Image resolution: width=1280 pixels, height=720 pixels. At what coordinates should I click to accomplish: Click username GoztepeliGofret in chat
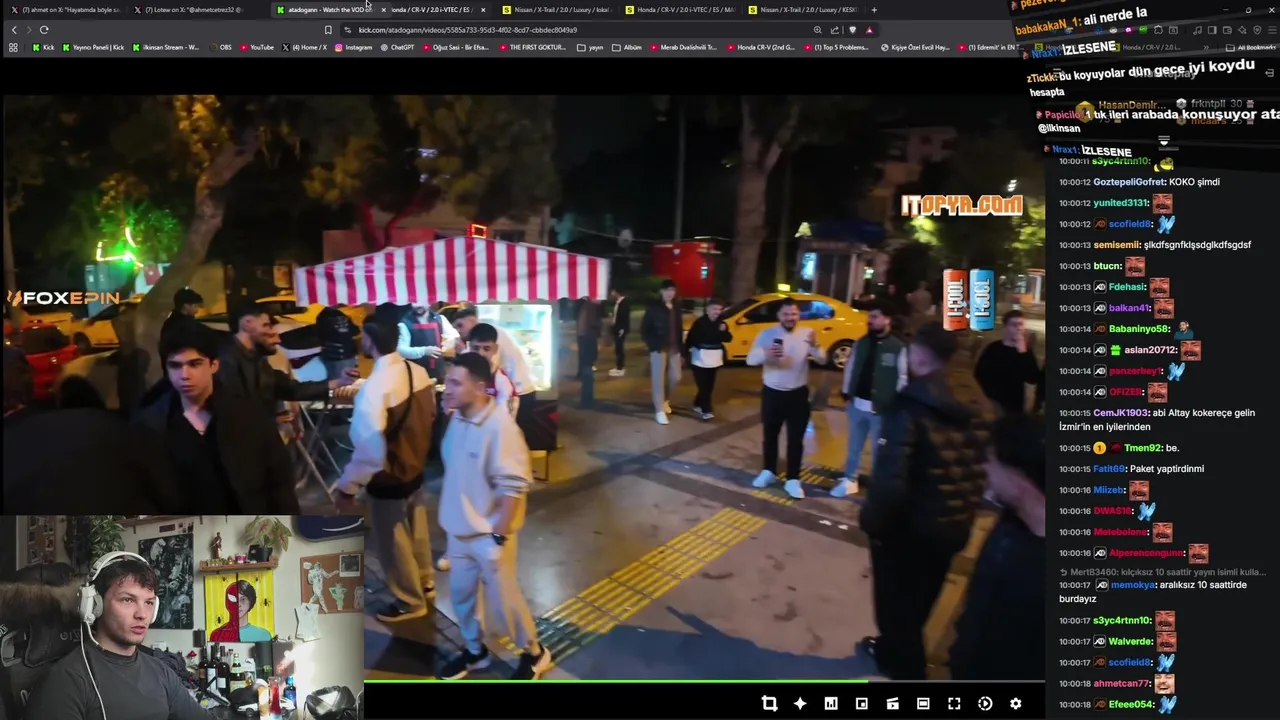(x=1129, y=182)
